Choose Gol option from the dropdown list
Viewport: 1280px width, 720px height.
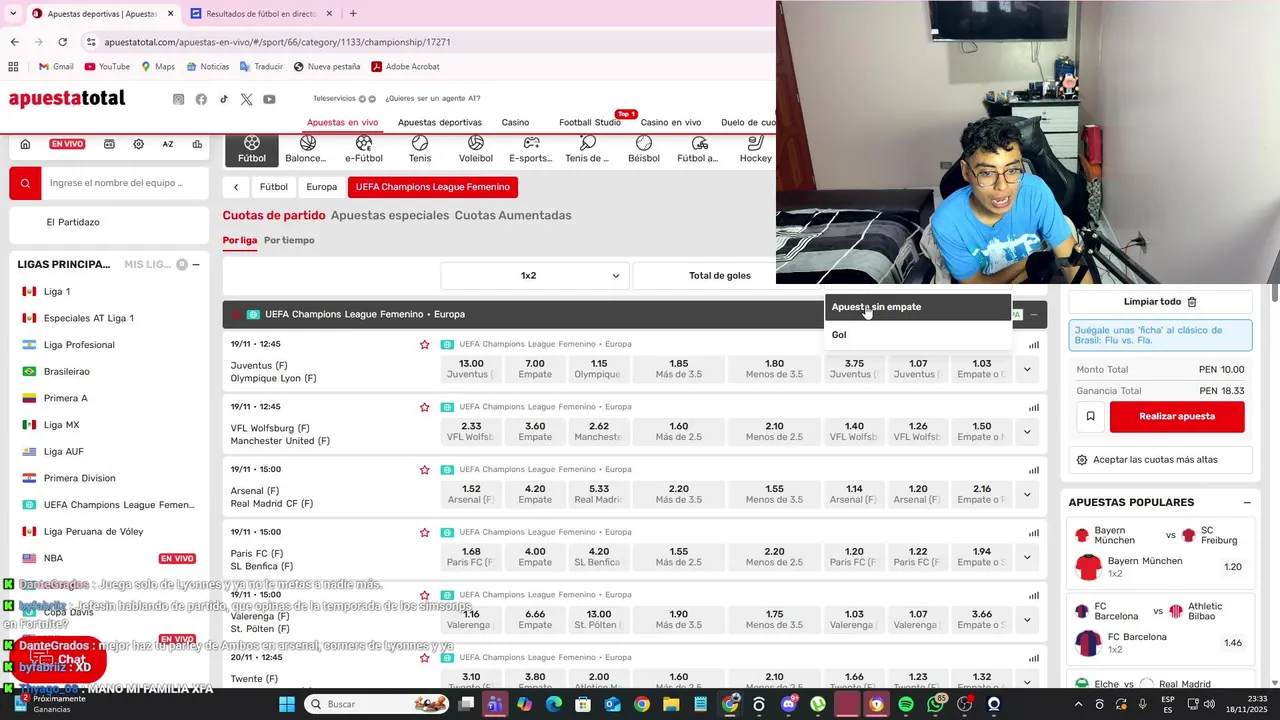(918, 335)
